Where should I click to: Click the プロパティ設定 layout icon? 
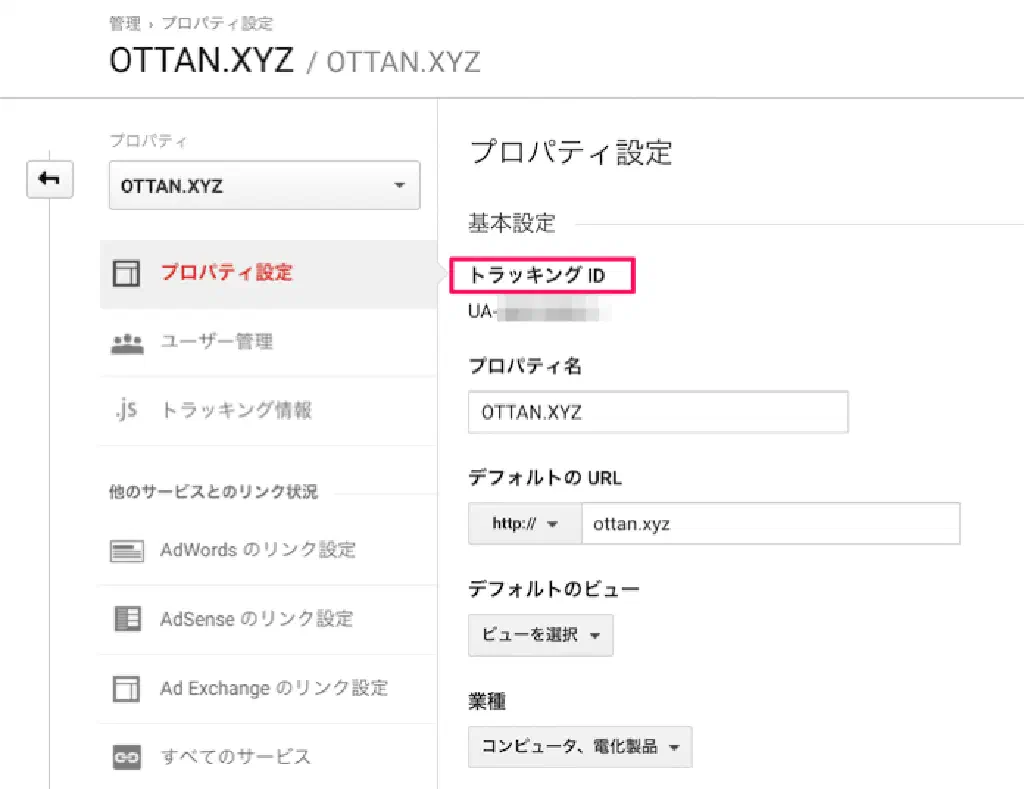[x=126, y=274]
